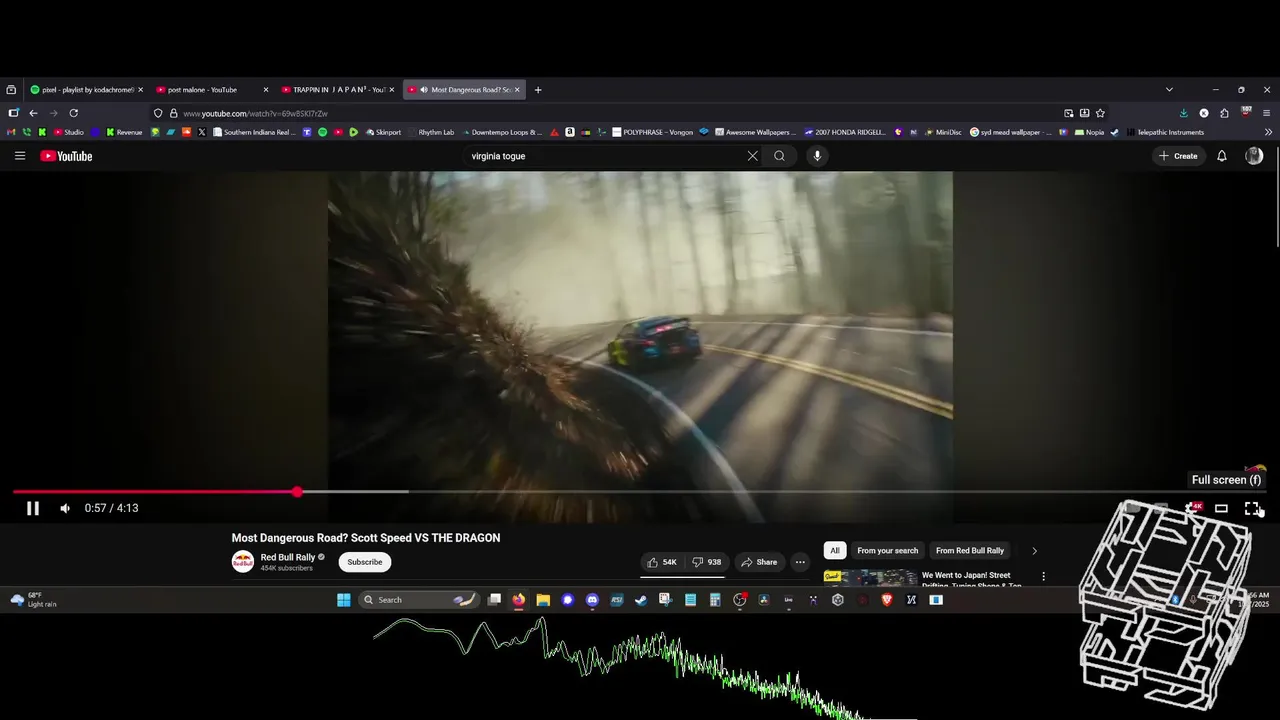Open the account avatar menu
The image size is (1280, 720).
click(x=1254, y=156)
